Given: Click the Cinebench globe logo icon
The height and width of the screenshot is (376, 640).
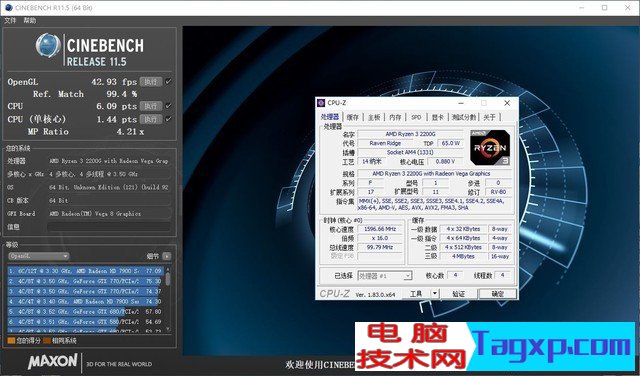Looking at the screenshot, I should point(48,45).
